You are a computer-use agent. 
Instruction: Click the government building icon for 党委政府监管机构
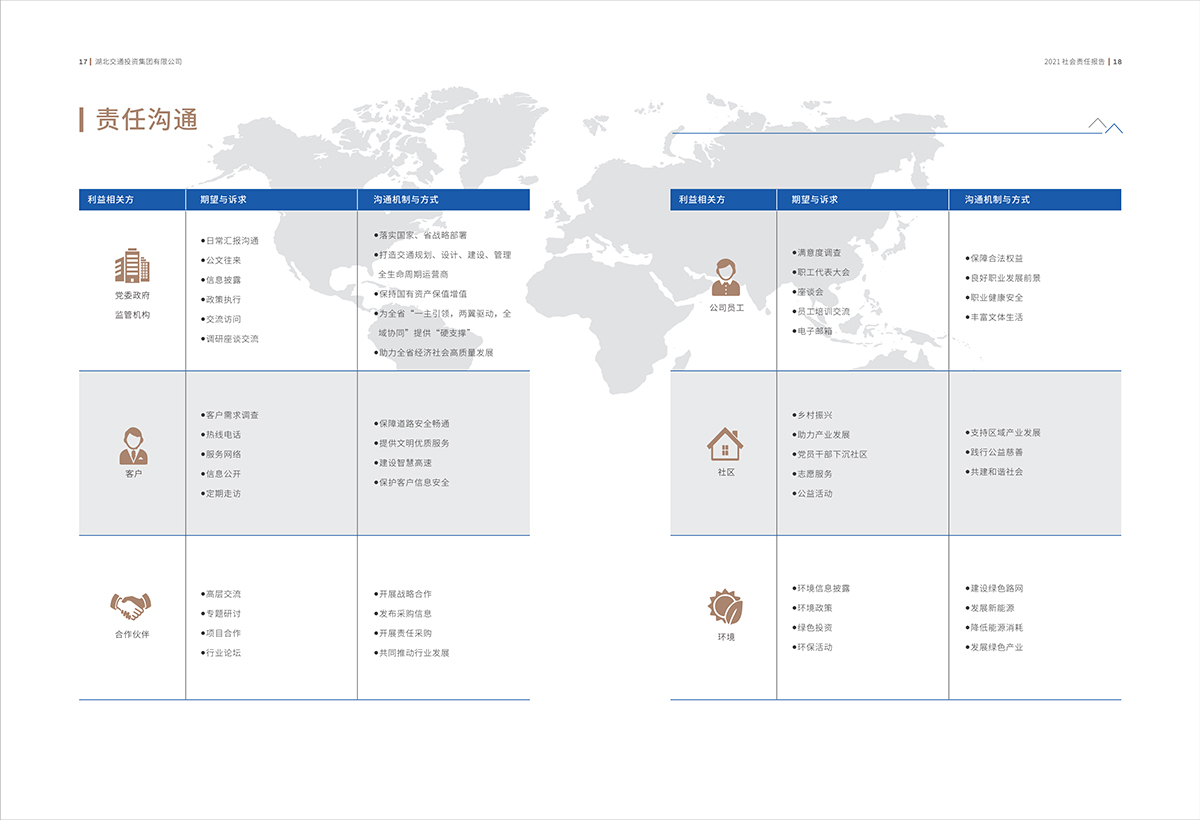tap(132, 265)
